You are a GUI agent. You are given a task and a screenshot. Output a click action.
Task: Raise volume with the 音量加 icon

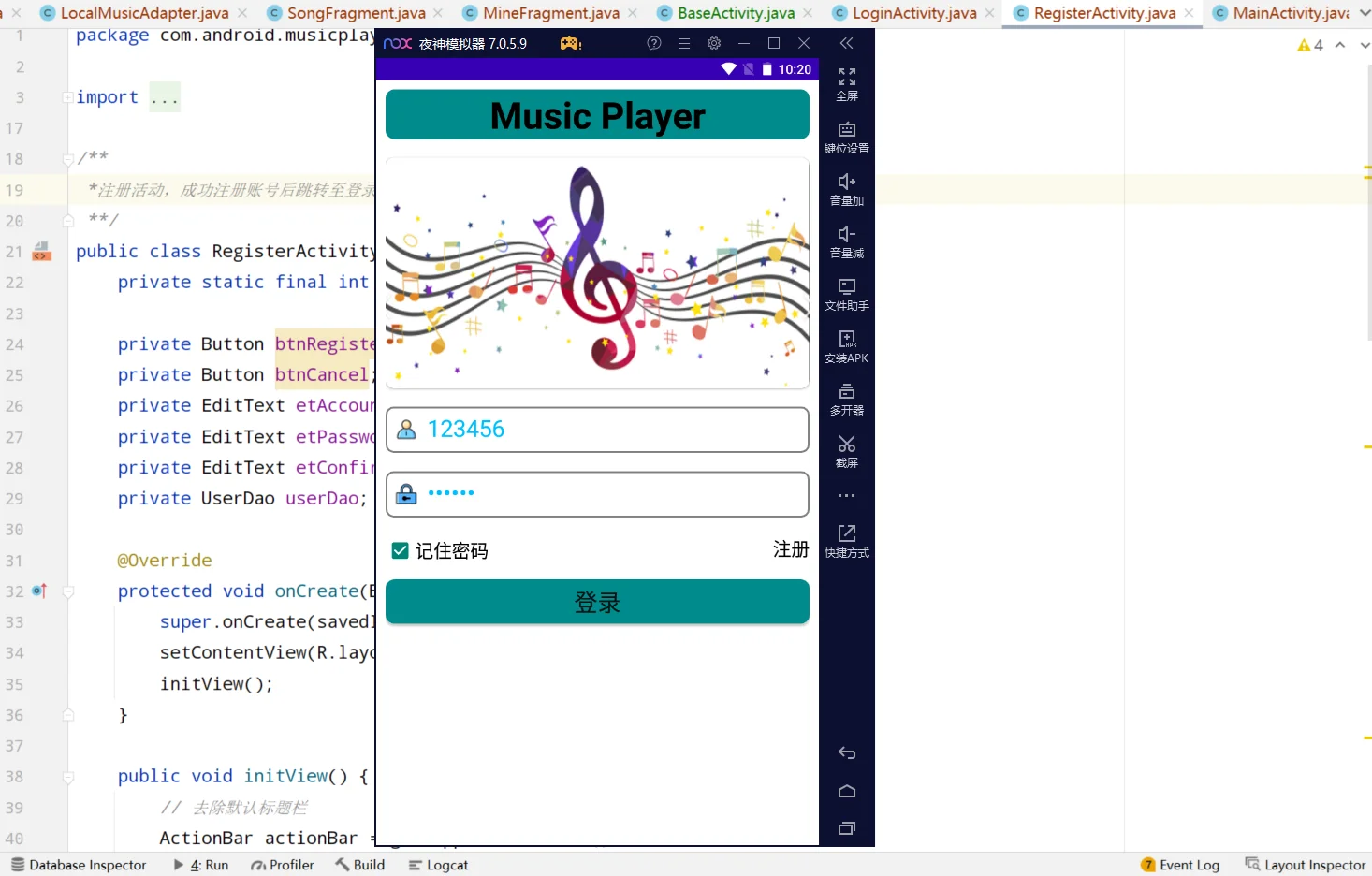(x=847, y=189)
